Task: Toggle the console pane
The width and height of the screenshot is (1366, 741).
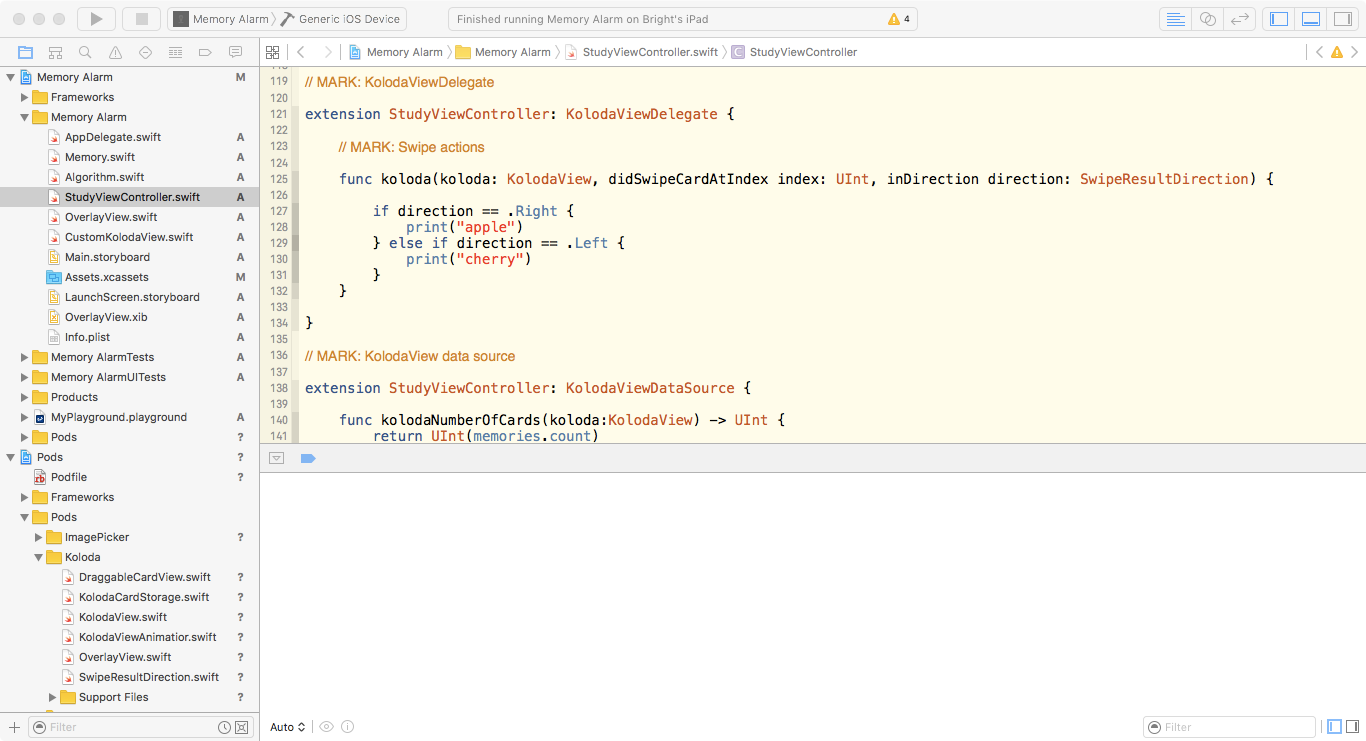Action: [x=1351, y=727]
